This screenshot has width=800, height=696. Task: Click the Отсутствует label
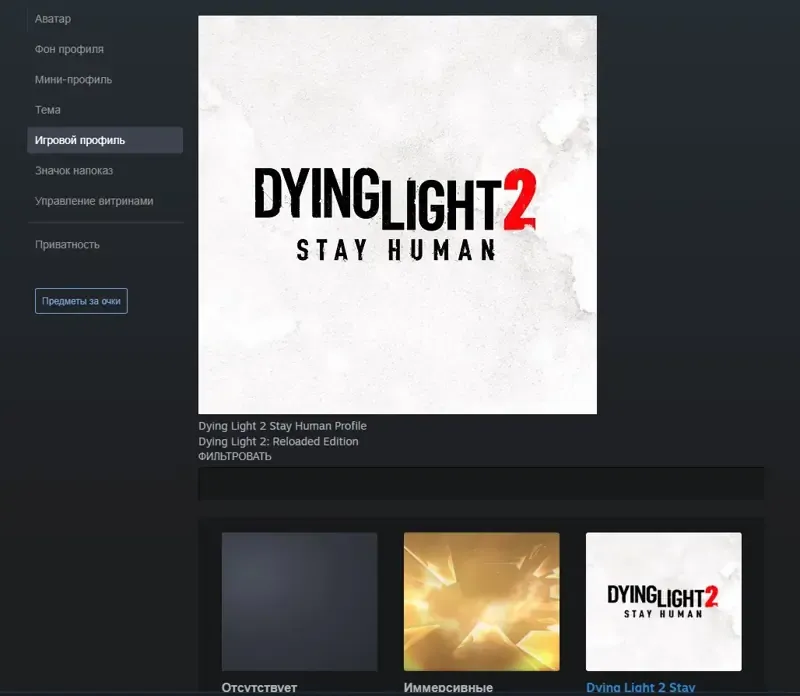(259, 688)
